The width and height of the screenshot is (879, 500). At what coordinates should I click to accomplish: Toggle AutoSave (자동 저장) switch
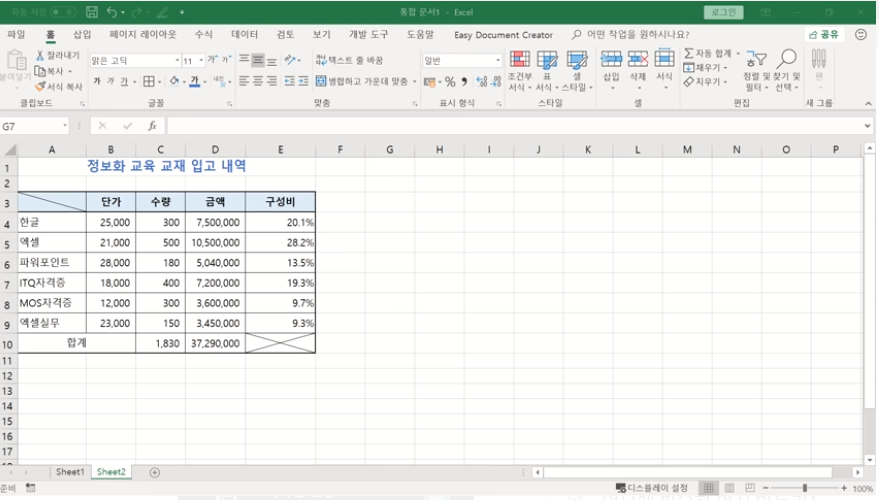[x=63, y=12]
